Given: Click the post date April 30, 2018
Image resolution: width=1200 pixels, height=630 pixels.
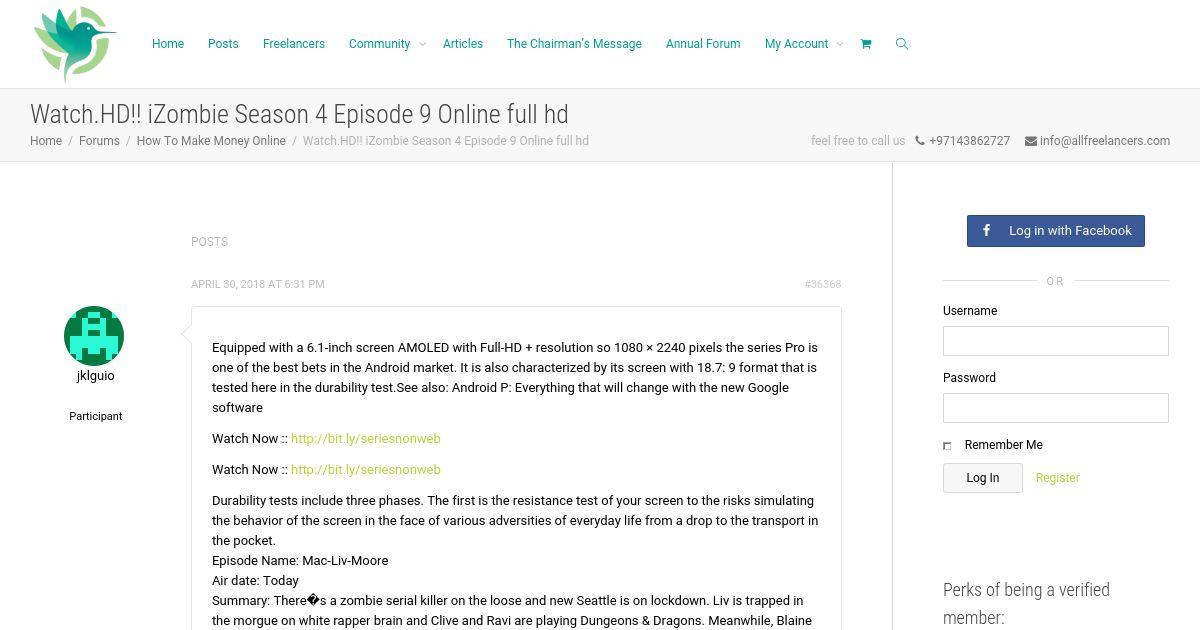Looking at the screenshot, I should click(258, 284).
